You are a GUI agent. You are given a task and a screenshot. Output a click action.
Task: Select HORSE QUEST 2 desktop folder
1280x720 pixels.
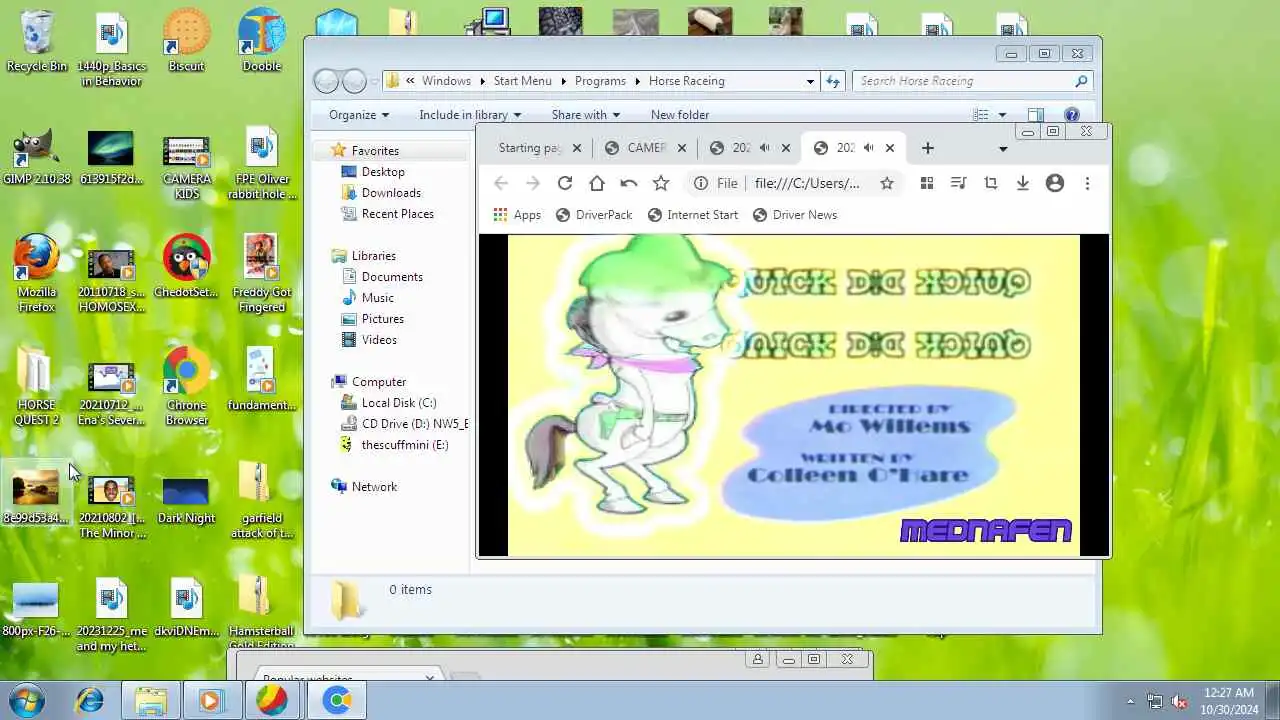[x=37, y=386]
